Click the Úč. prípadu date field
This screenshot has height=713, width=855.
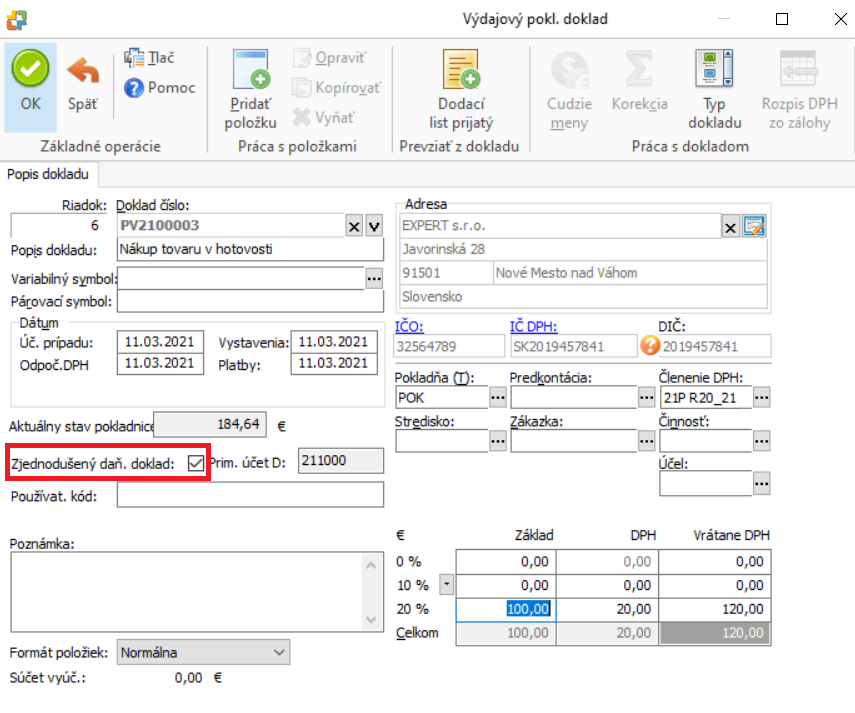click(x=160, y=342)
